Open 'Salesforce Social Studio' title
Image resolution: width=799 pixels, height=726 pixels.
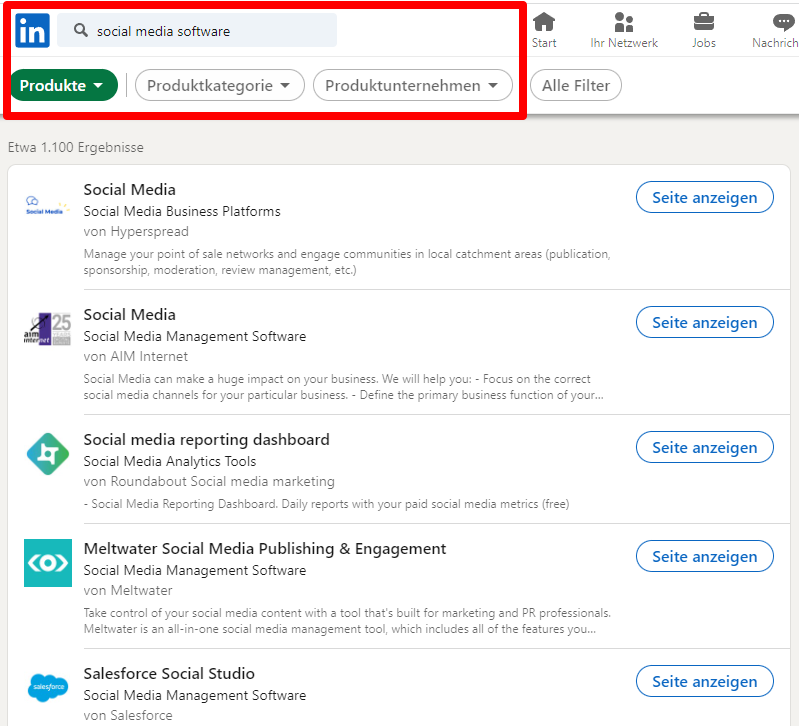pos(169,674)
